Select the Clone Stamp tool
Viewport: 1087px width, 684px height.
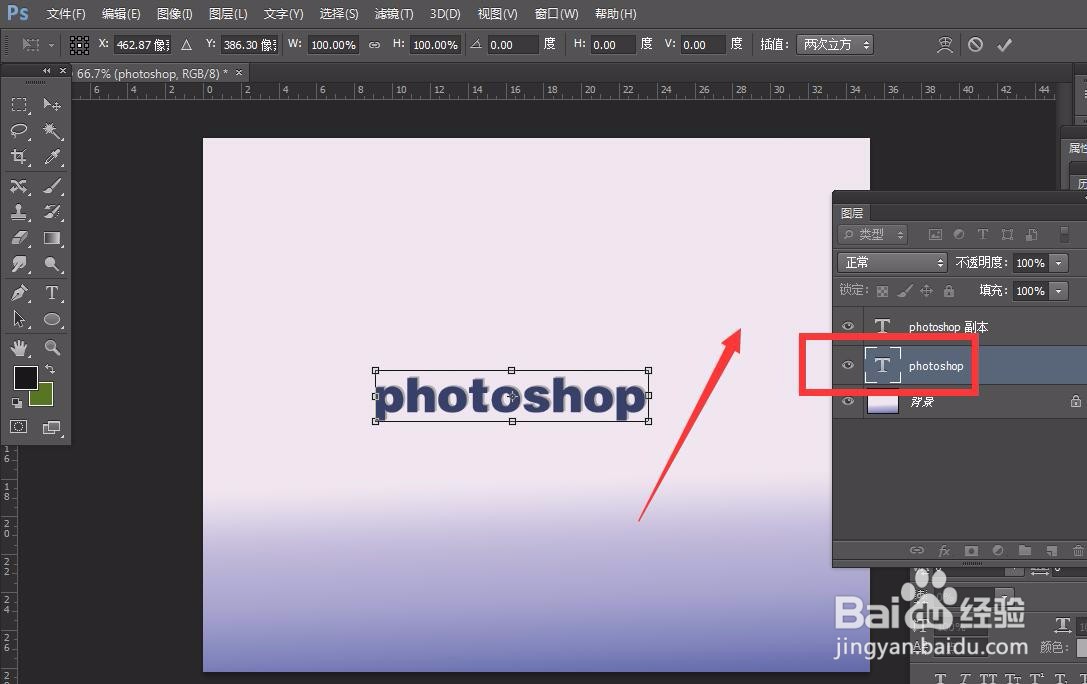19,211
